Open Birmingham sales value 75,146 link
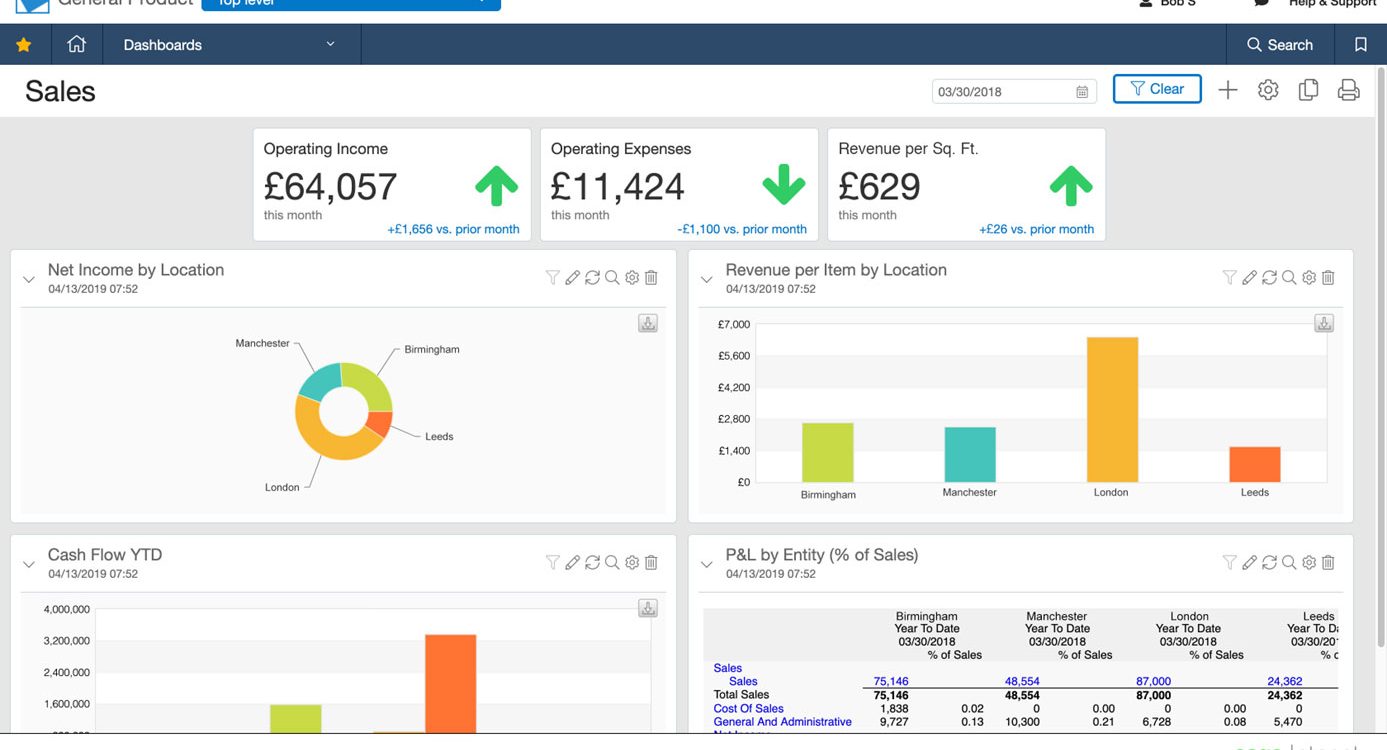Image resolution: width=1387 pixels, height=750 pixels. (x=891, y=681)
